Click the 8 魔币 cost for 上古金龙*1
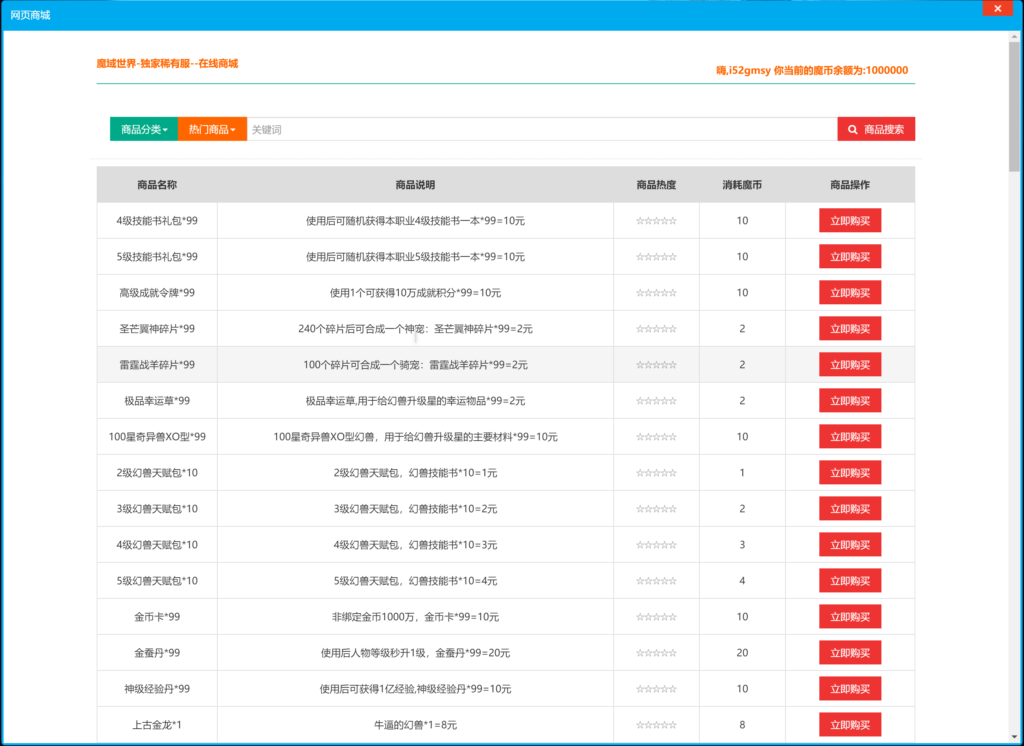This screenshot has height=746, width=1024. (742, 724)
